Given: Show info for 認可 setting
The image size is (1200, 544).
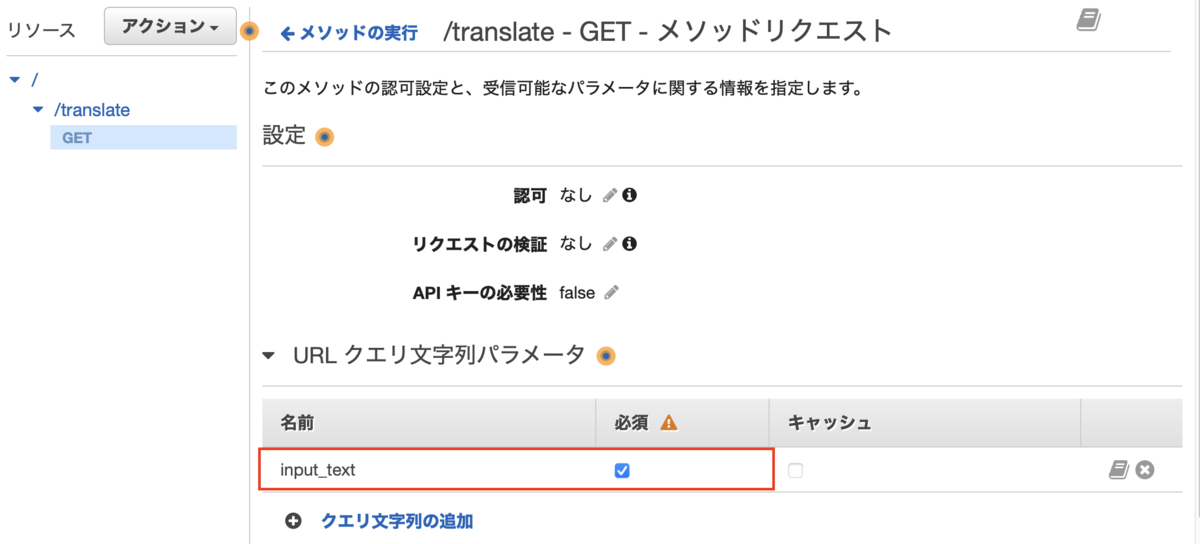Looking at the screenshot, I should [x=629, y=195].
